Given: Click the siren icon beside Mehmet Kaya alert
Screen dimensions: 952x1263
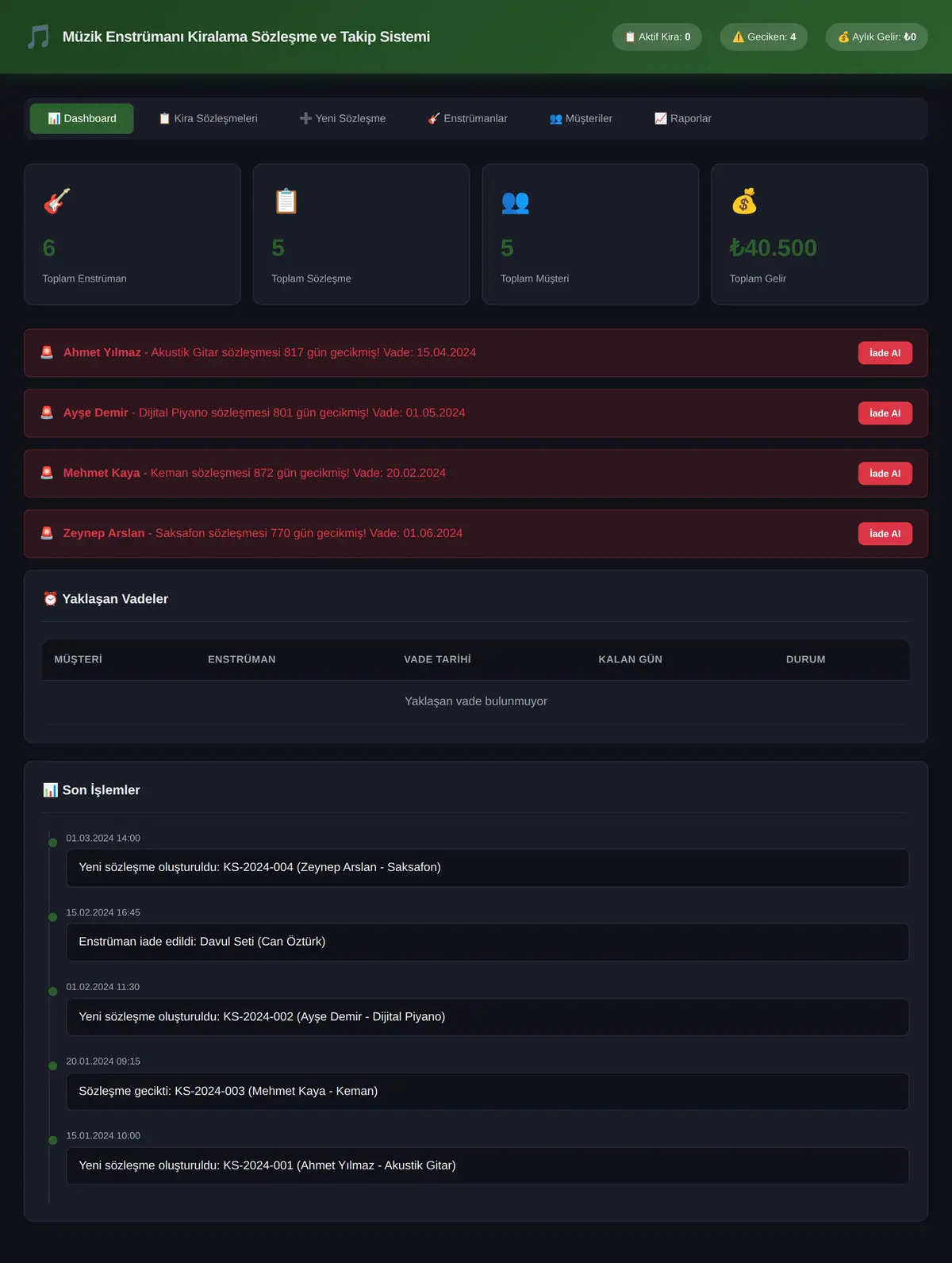Looking at the screenshot, I should (47, 473).
